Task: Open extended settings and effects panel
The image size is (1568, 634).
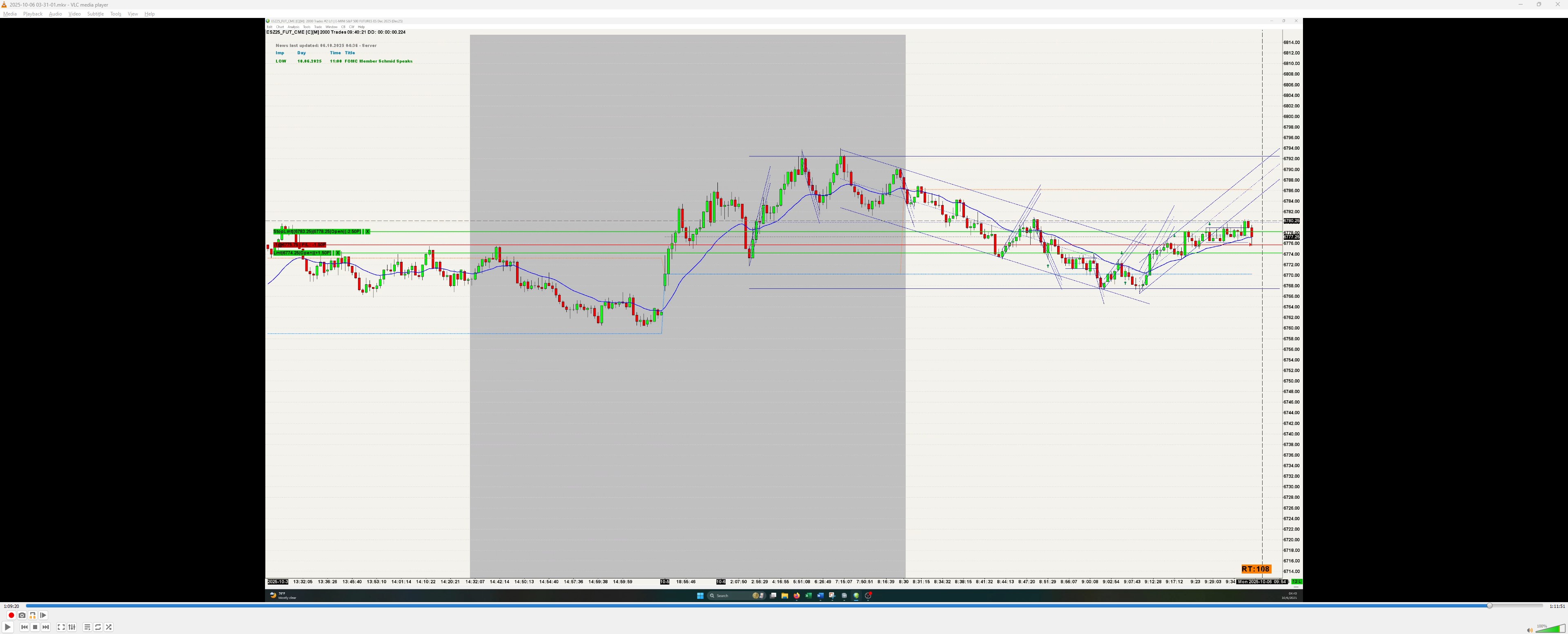Action: [x=72, y=627]
